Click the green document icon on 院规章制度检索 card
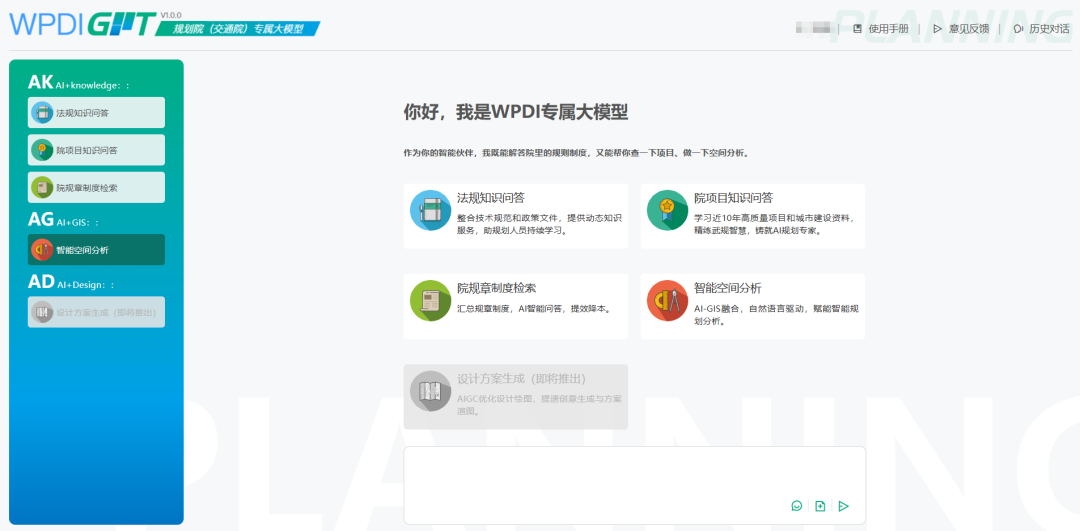Image resolution: width=1080 pixels, height=531 pixels. [x=430, y=300]
